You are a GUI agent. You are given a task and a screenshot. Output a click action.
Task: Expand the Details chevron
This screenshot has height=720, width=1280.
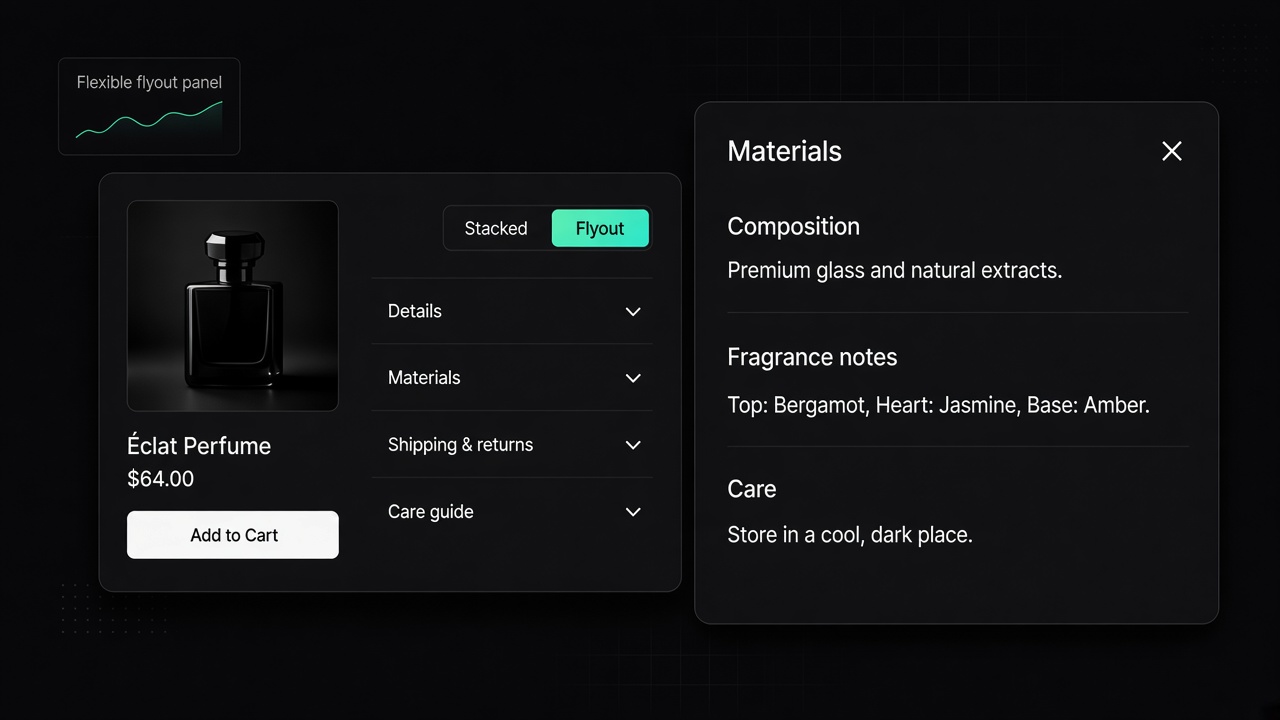[x=633, y=312]
